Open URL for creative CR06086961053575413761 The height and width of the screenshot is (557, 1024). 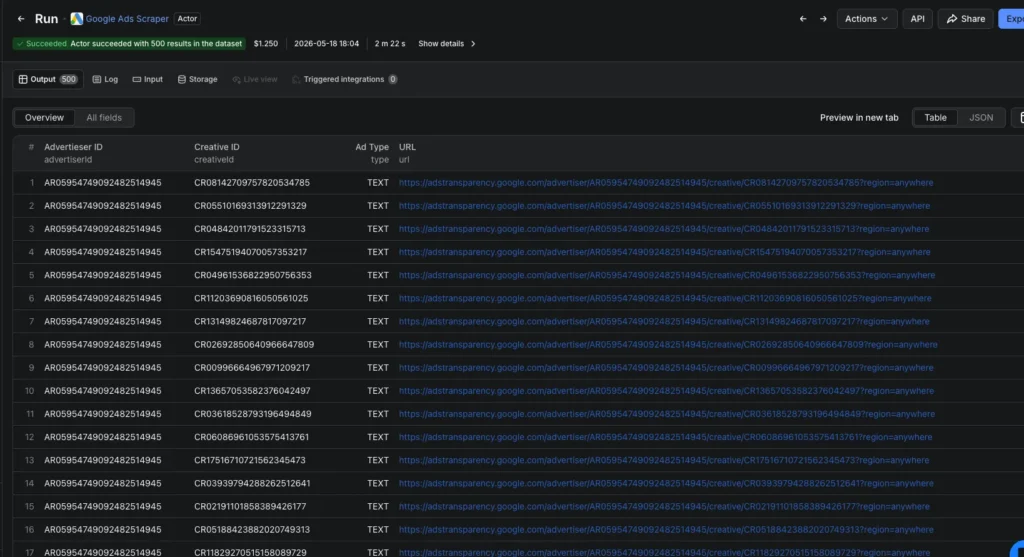[665, 438]
